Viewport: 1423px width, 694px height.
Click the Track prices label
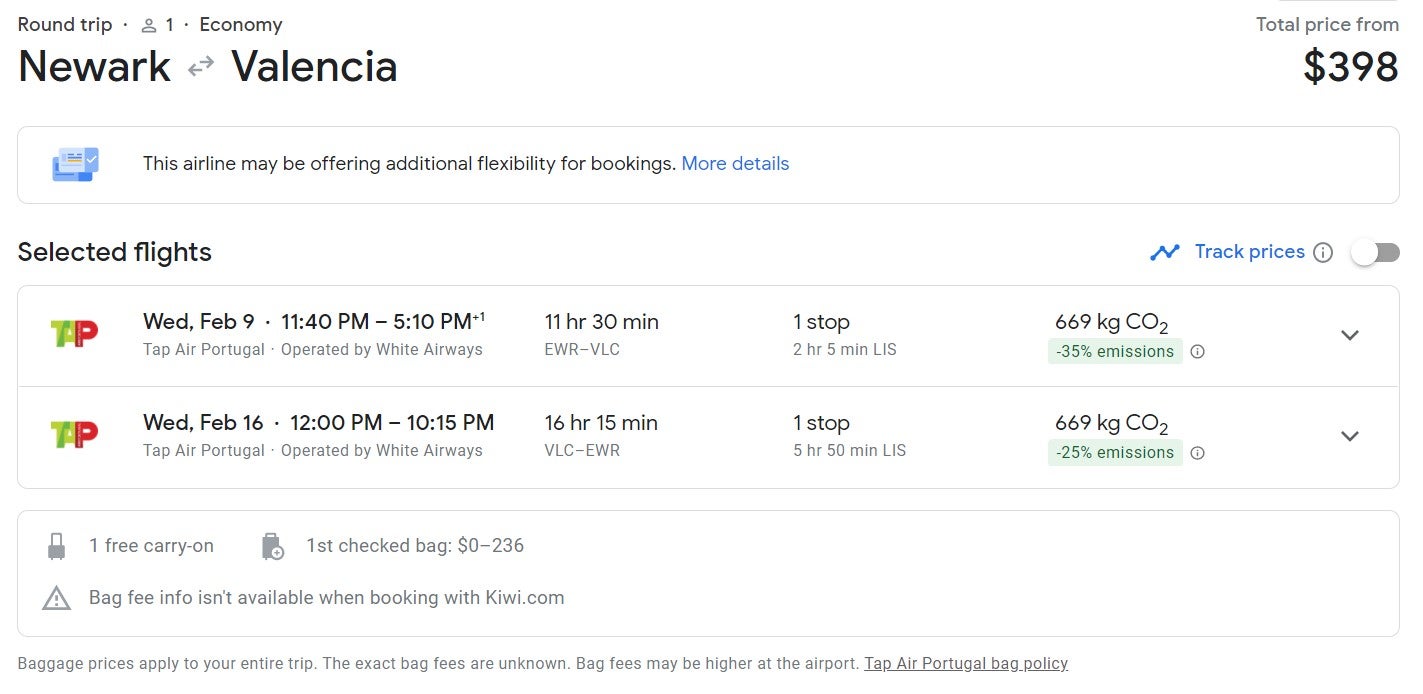[x=1249, y=252]
